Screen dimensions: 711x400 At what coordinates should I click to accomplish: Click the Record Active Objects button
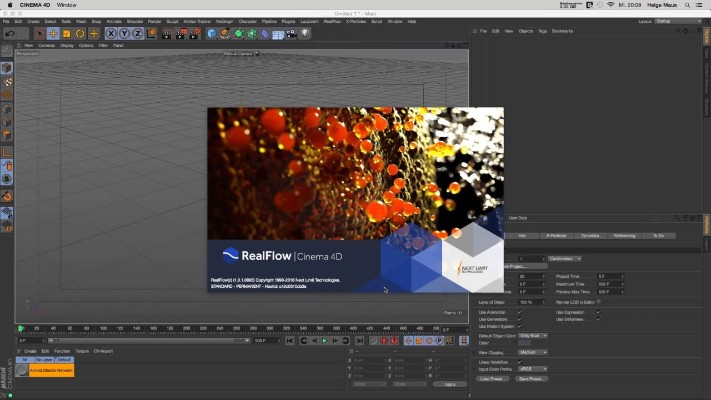tap(373, 341)
